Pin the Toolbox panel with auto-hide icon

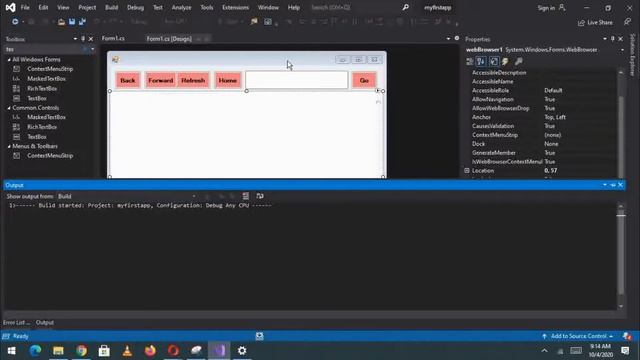pos(83,39)
